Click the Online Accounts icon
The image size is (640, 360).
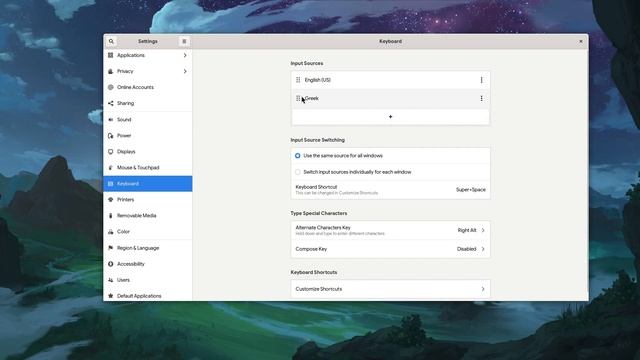pyautogui.click(x=110, y=87)
